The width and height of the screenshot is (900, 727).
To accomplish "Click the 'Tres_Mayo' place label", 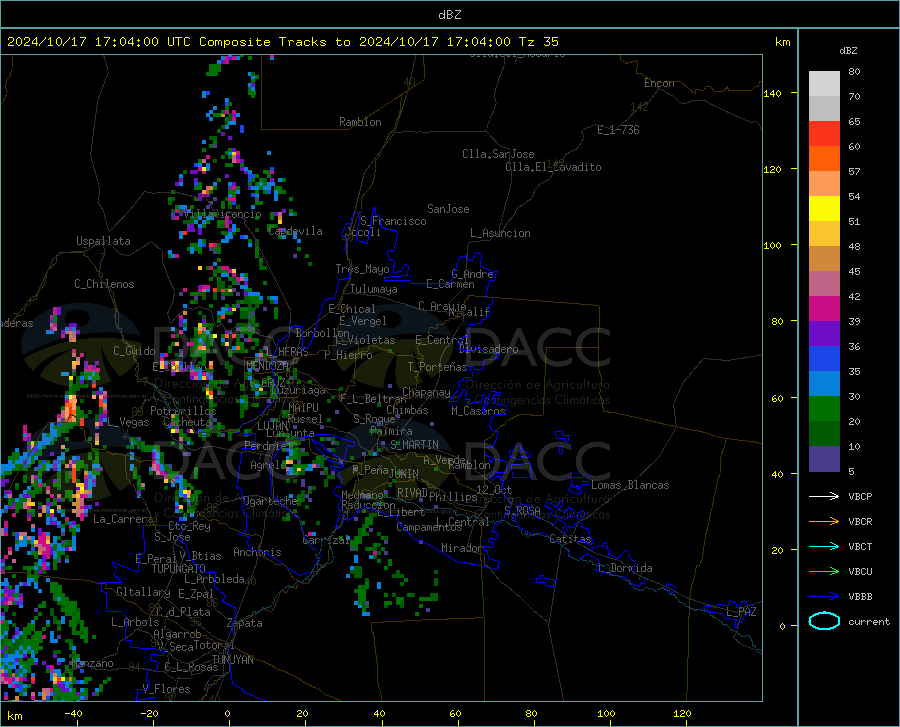I will tap(362, 269).
